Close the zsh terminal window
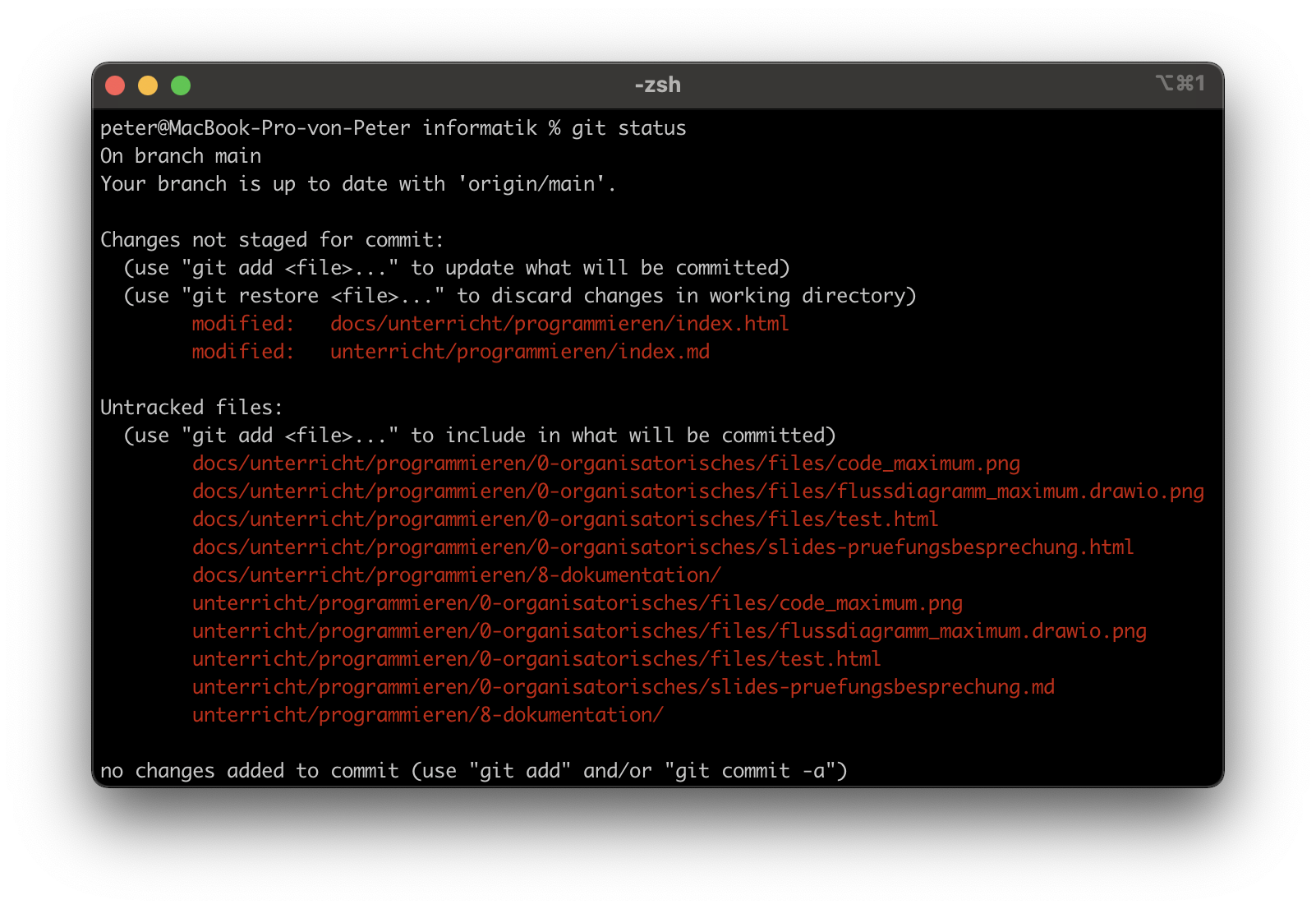This screenshot has width=1316, height=909. [x=115, y=85]
